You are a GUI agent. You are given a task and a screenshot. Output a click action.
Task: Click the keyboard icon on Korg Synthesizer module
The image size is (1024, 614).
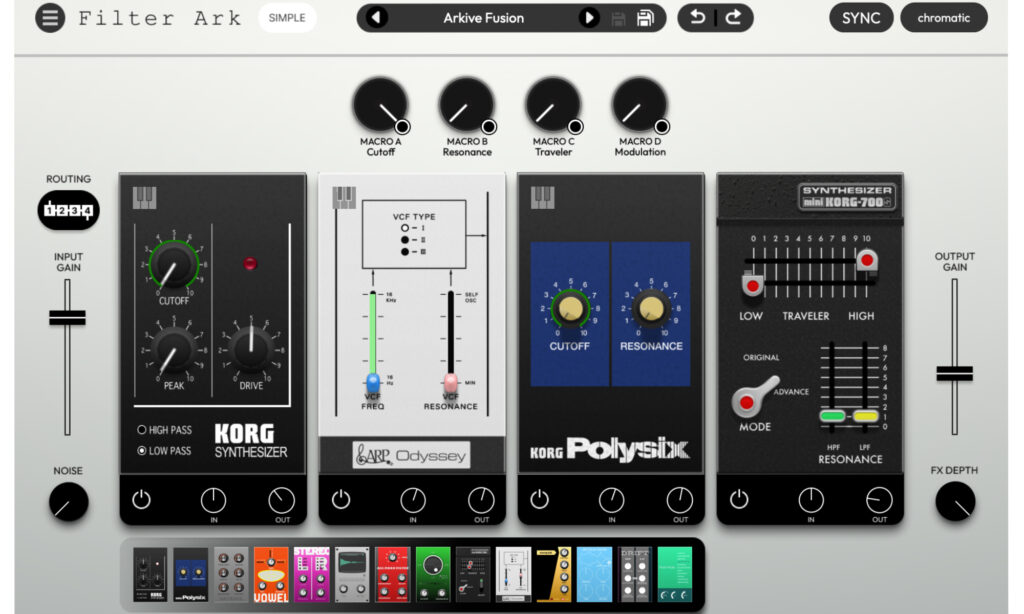pos(145,197)
